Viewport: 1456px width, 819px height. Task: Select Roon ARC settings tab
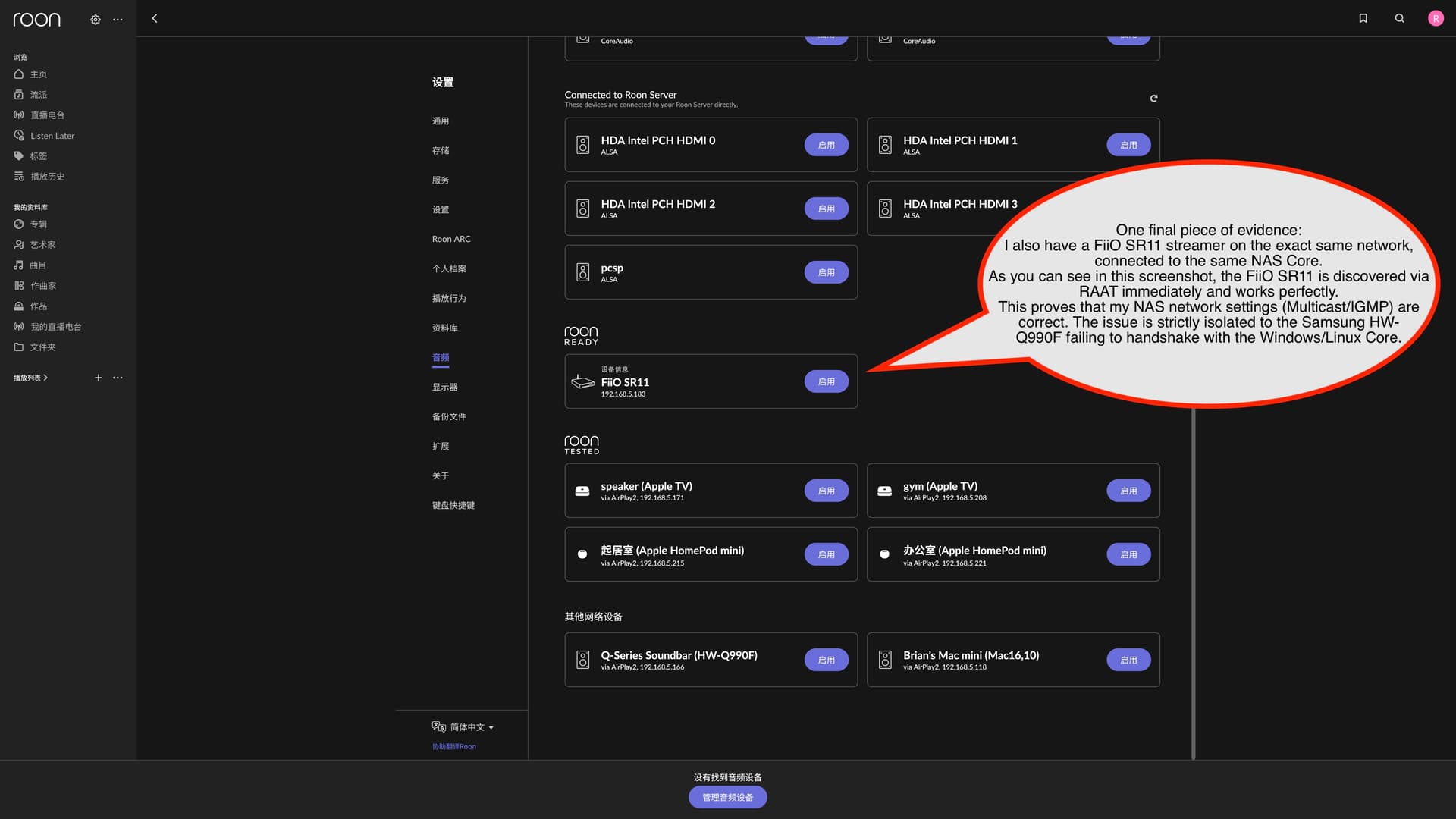(x=451, y=239)
